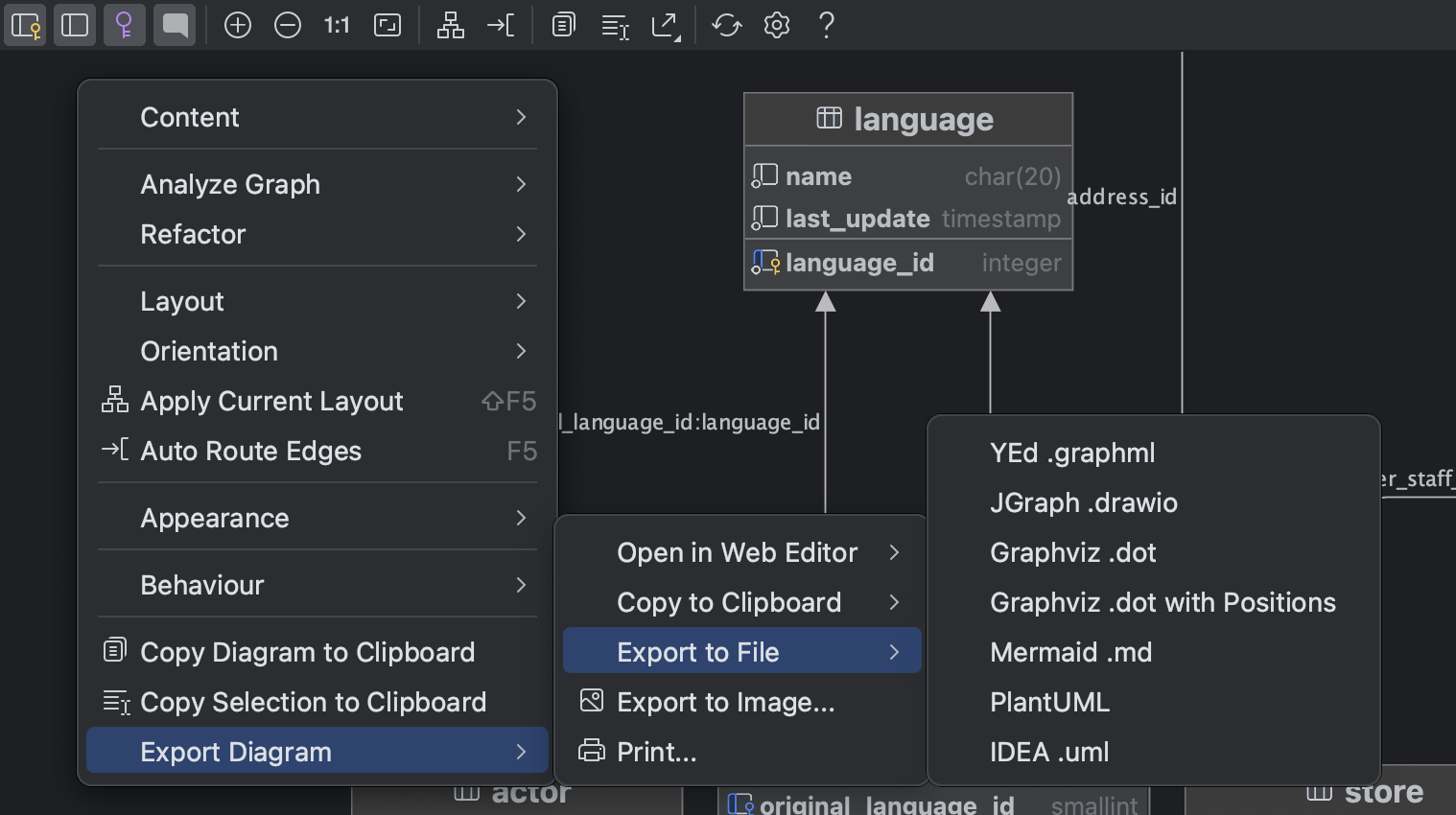
Task: Apply current layout from the toolbar
Action: (x=450, y=25)
